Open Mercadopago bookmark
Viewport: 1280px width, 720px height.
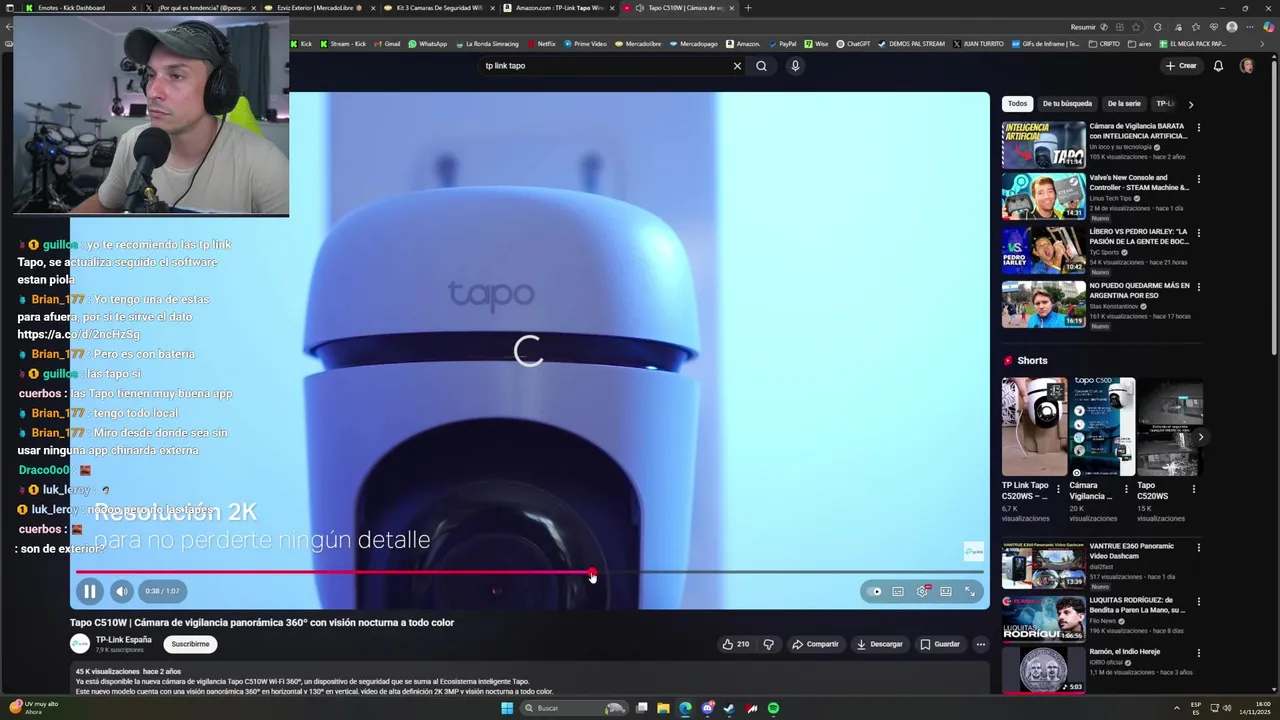[693, 44]
